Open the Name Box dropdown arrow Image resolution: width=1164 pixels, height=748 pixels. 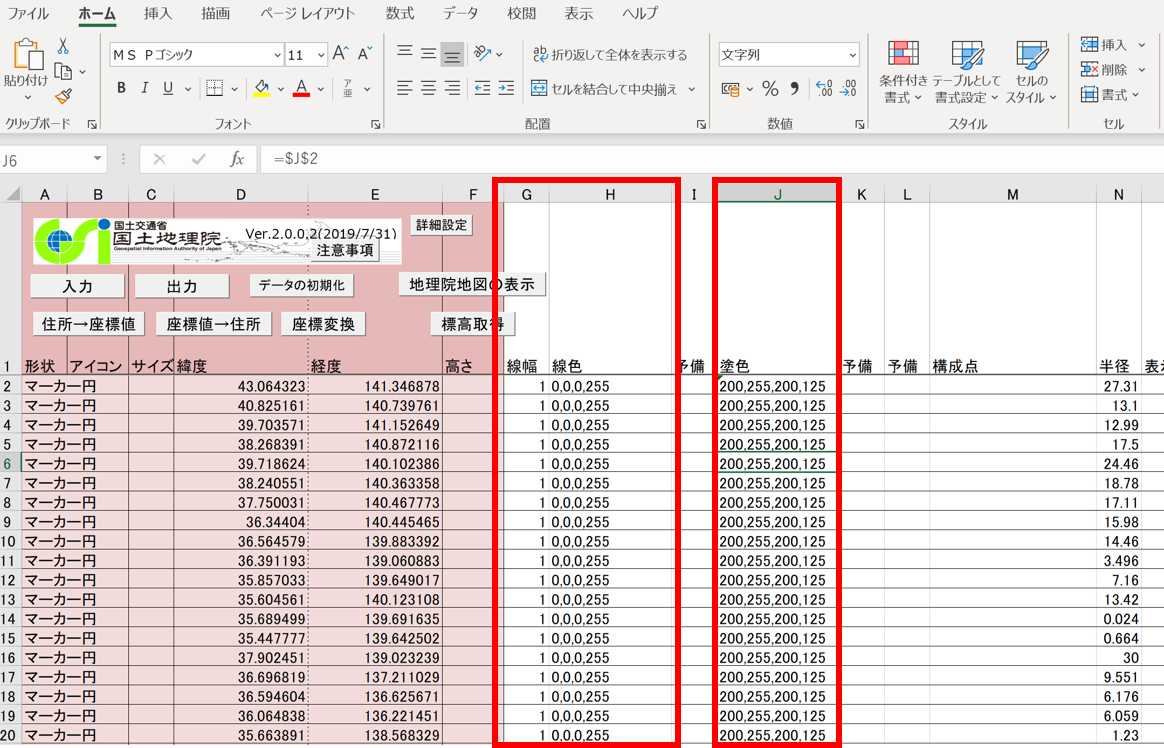[97, 159]
